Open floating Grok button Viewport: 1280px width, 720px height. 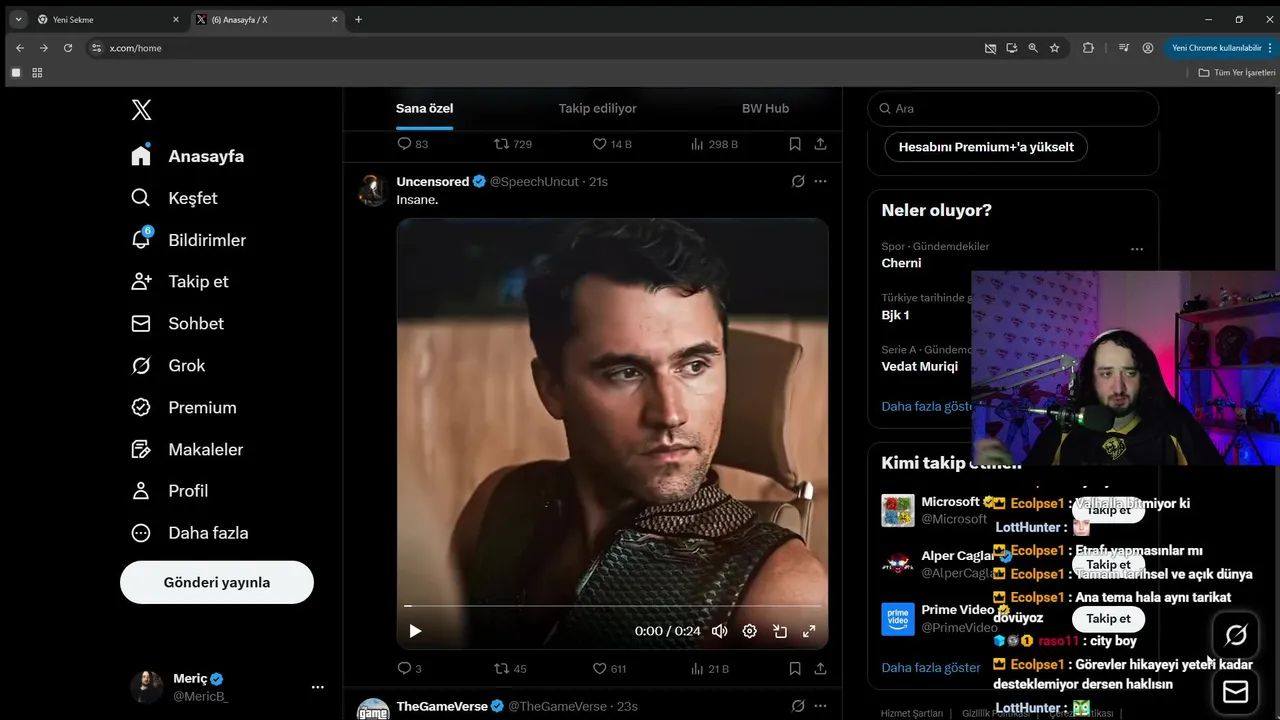click(1236, 635)
